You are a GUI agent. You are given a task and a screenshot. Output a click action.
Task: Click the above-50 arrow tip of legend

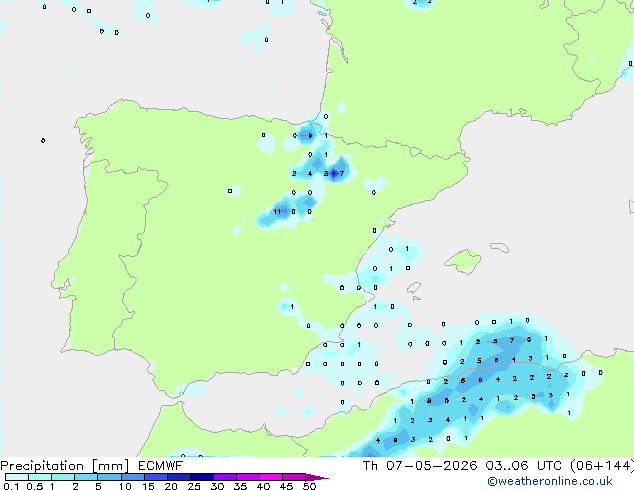[317, 477]
